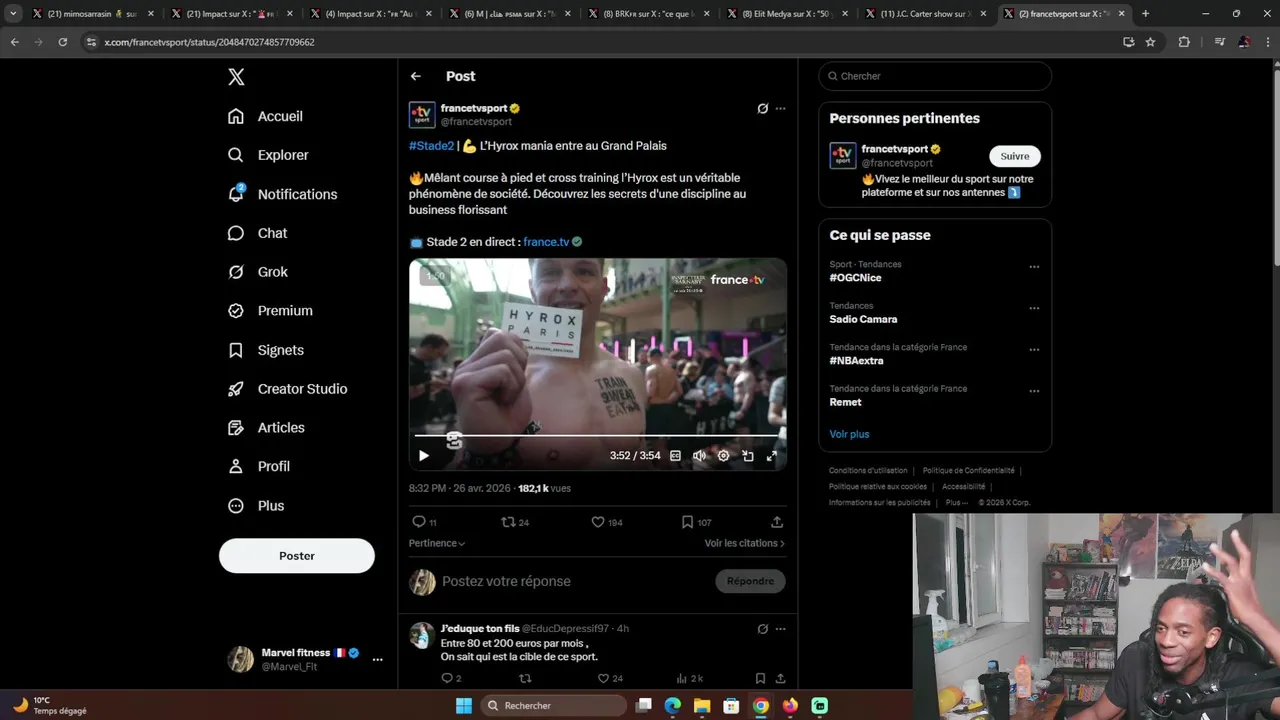Open more options for #NBAextra trend
This screenshot has width=1280, height=720.
(x=1034, y=350)
